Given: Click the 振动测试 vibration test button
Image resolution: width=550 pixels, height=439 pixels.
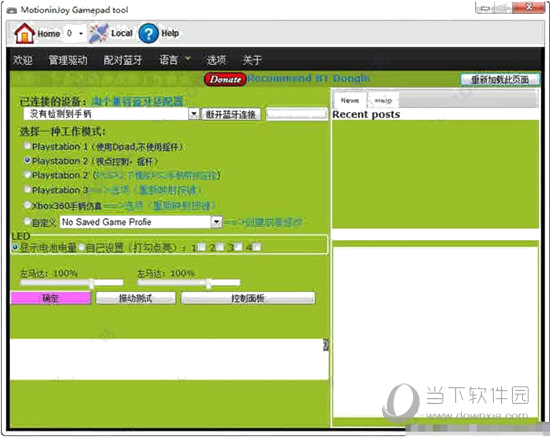Looking at the screenshot, I should click(135, 298).
